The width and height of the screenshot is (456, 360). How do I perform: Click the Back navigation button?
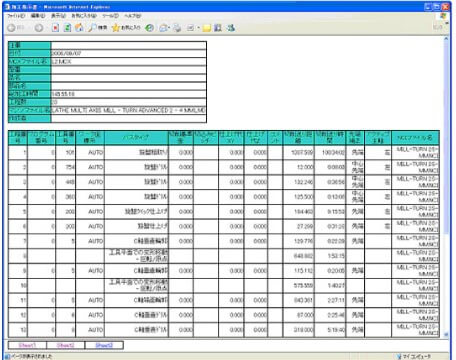(x=11, y=28)
